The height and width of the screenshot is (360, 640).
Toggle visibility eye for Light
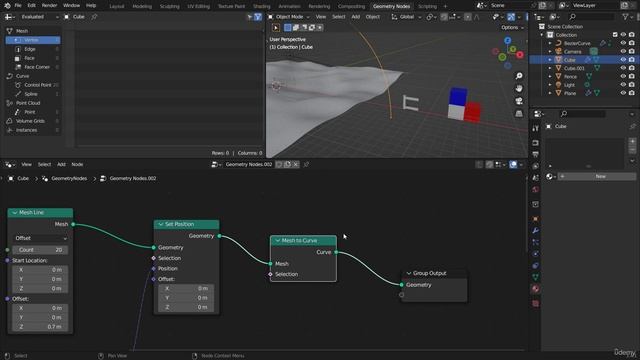coord(623,85)
